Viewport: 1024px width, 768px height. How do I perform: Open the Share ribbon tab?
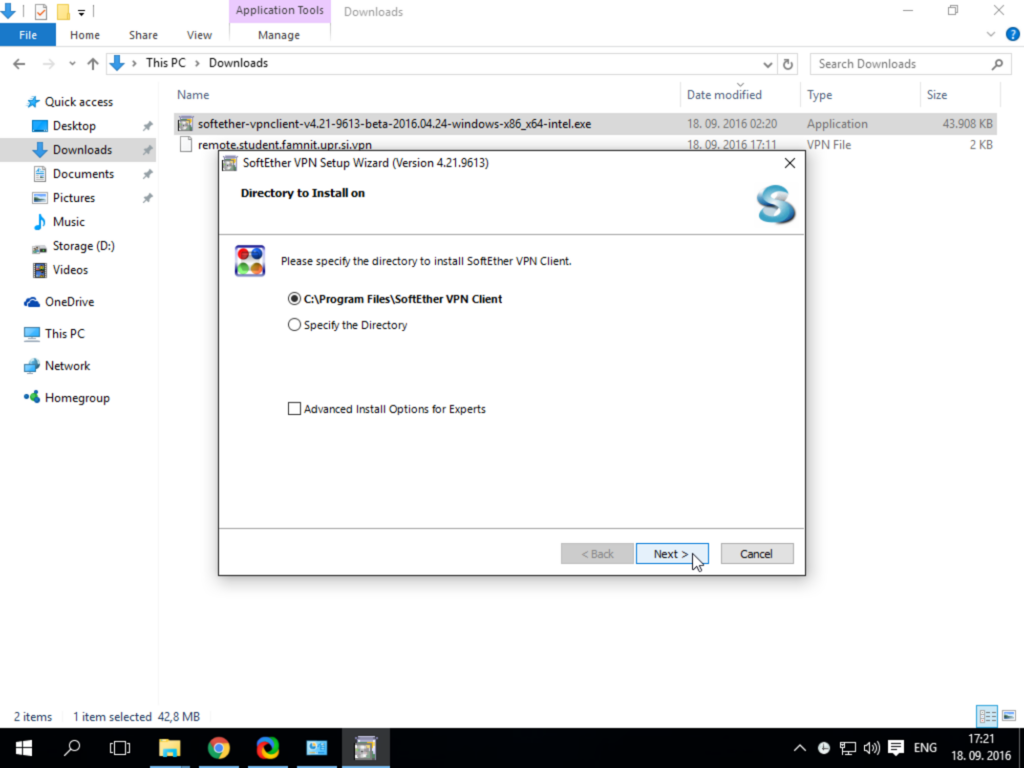[143, 35]
